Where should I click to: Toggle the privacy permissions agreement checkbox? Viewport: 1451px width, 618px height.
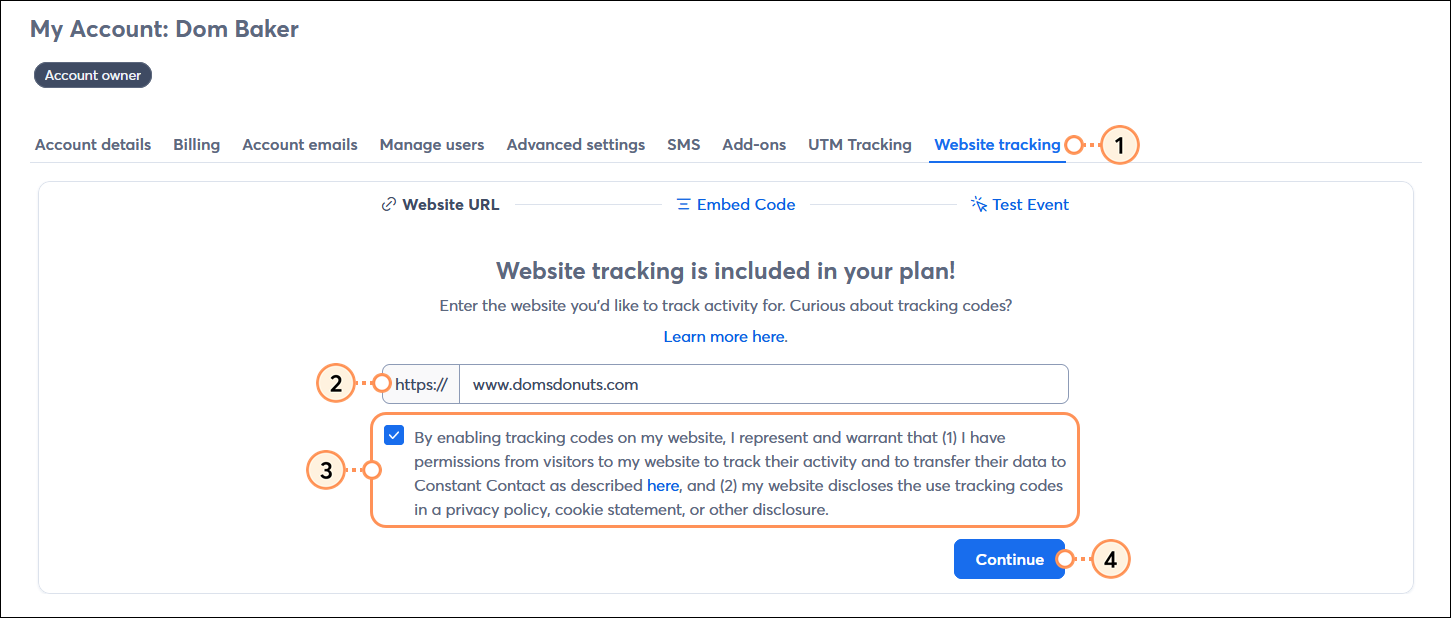point(394,435)
